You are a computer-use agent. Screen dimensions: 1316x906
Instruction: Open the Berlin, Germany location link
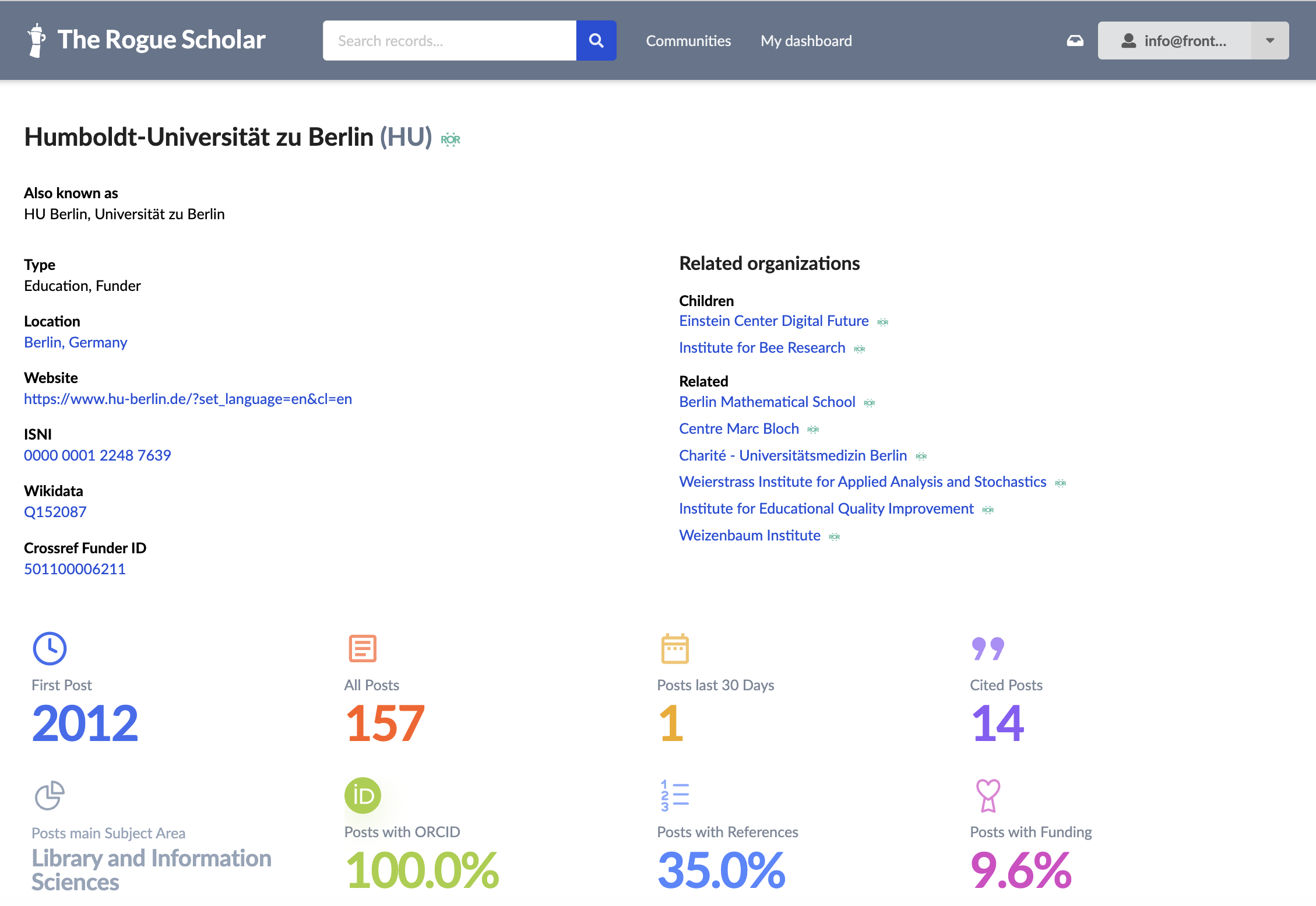point(75,342)
